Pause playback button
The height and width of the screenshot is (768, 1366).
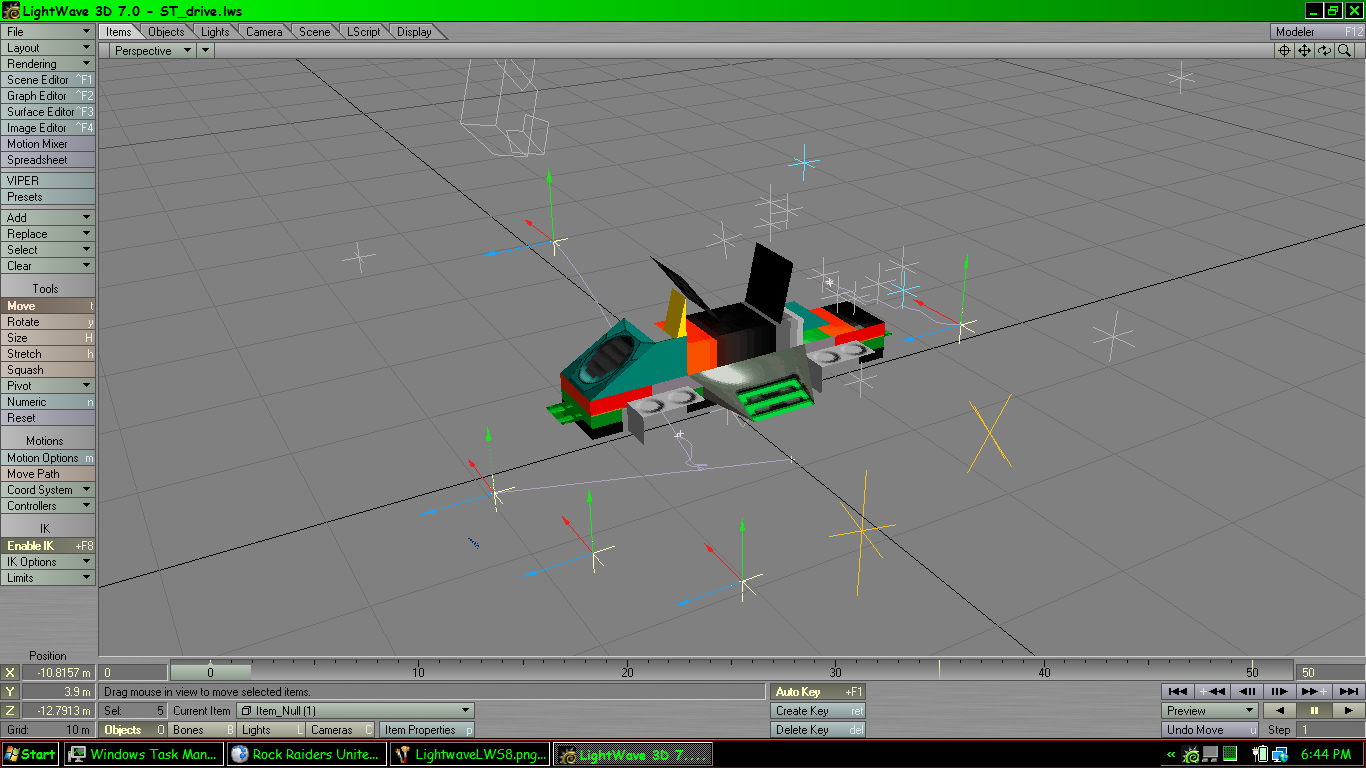[x=1314, y=710]
